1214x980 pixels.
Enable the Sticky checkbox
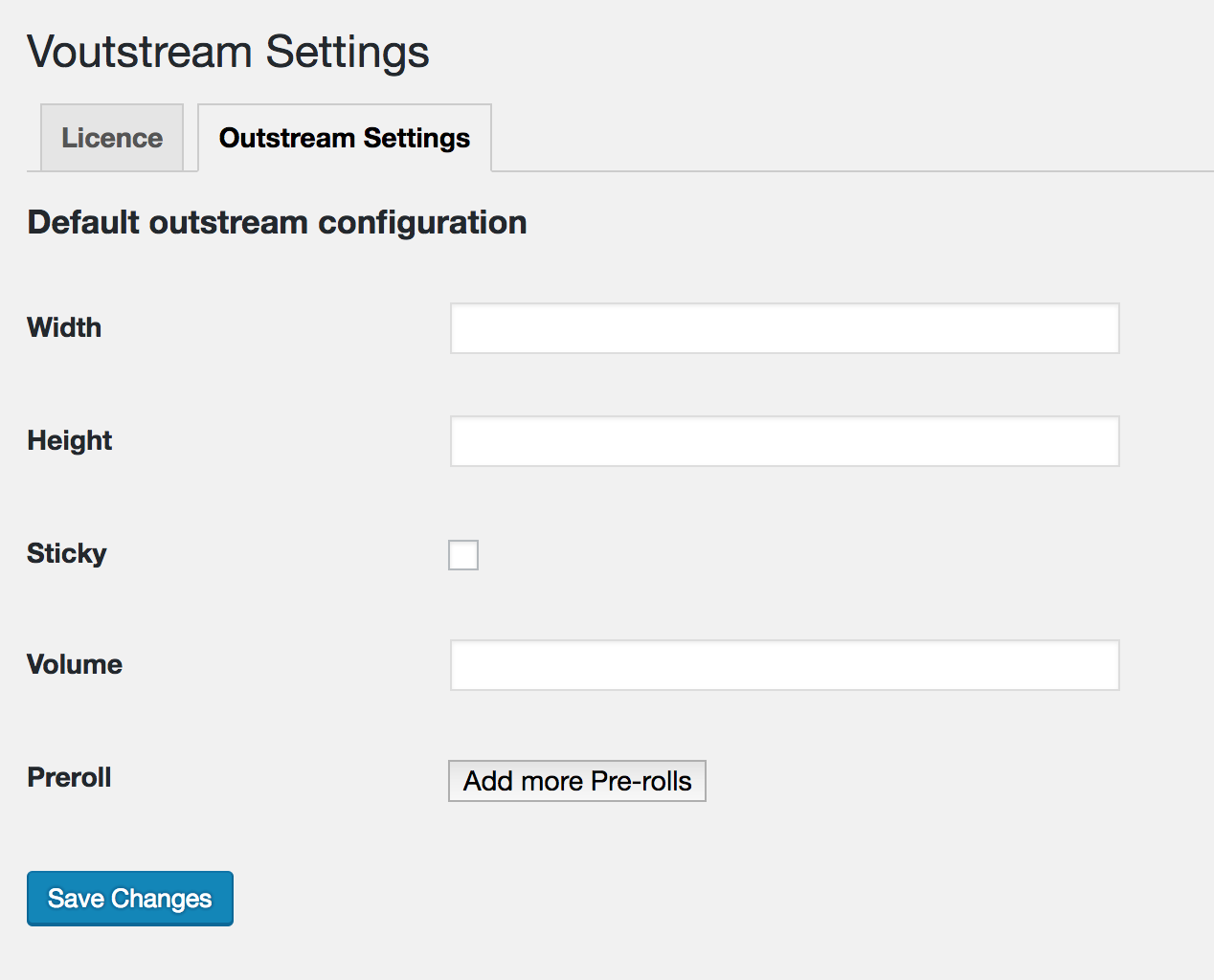463,555
